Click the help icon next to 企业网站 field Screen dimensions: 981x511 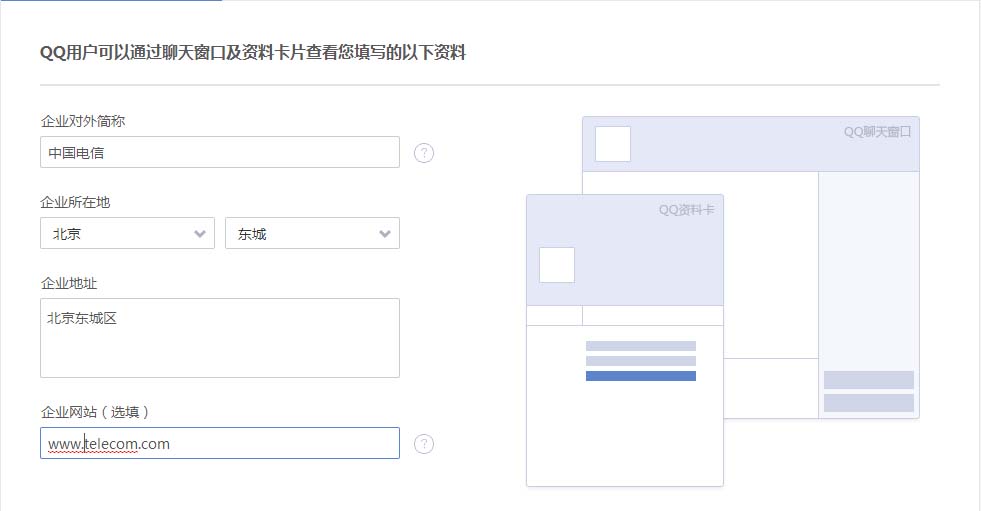click(424, 443)
